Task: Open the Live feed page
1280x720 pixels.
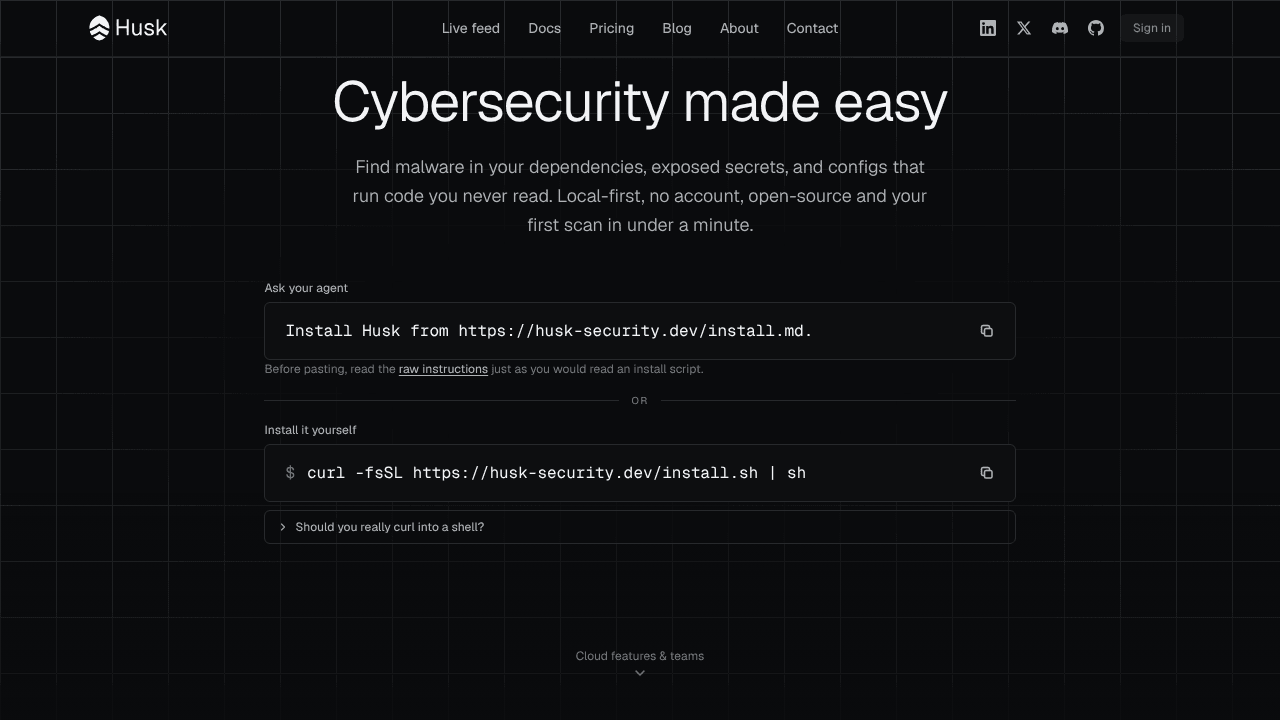Action: (471, 28)
